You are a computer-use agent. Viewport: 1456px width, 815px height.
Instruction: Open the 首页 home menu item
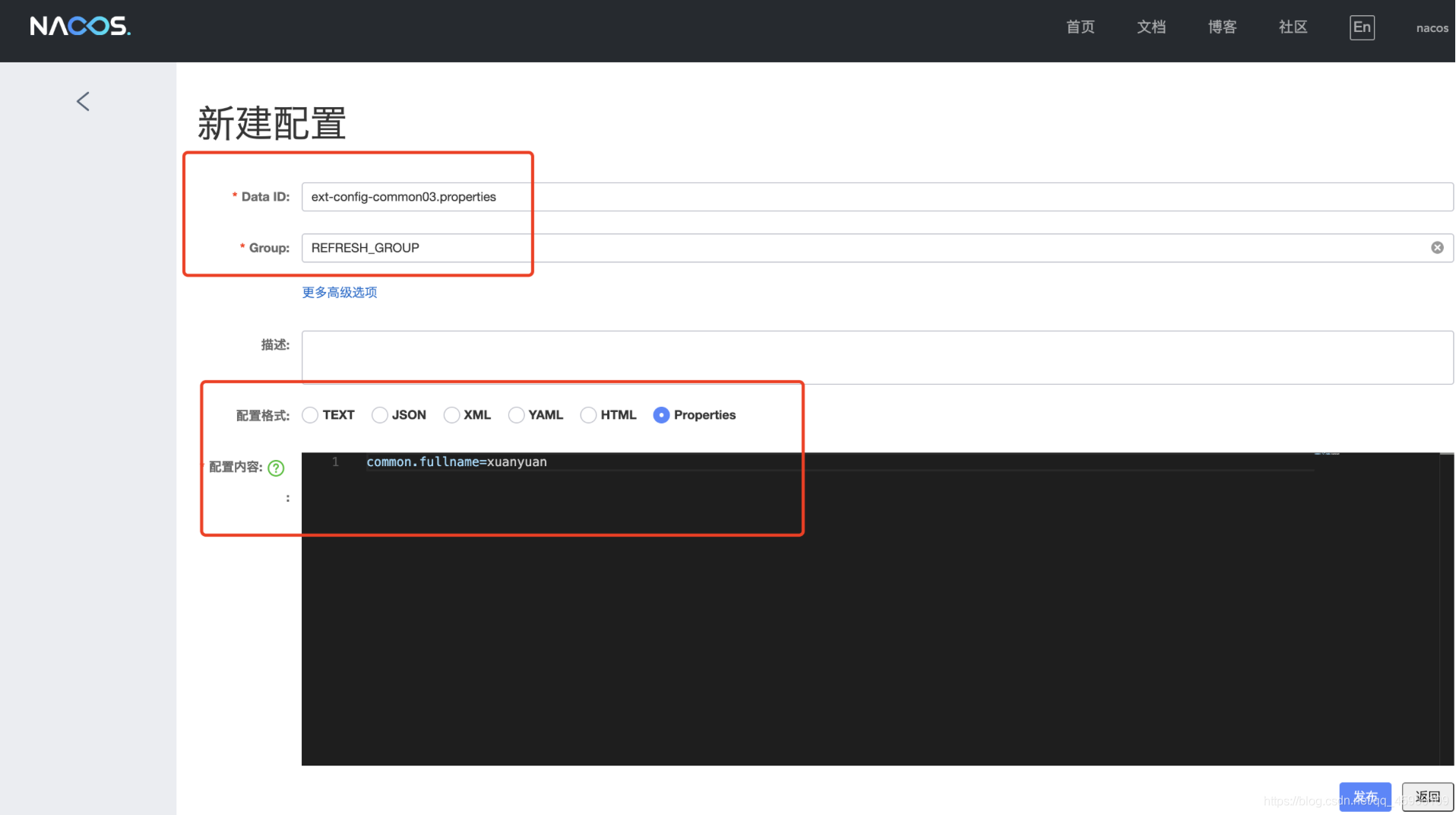click(x=1080, y=27)
